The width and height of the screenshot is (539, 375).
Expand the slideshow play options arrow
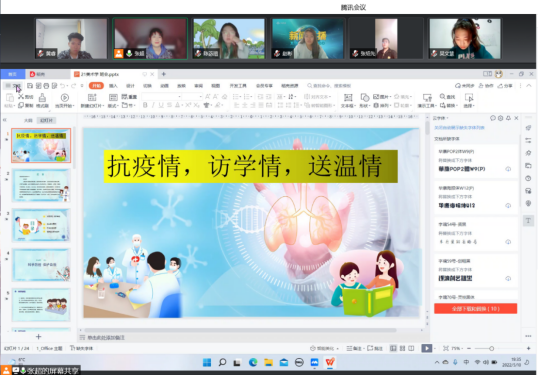[x=434, y=348]
